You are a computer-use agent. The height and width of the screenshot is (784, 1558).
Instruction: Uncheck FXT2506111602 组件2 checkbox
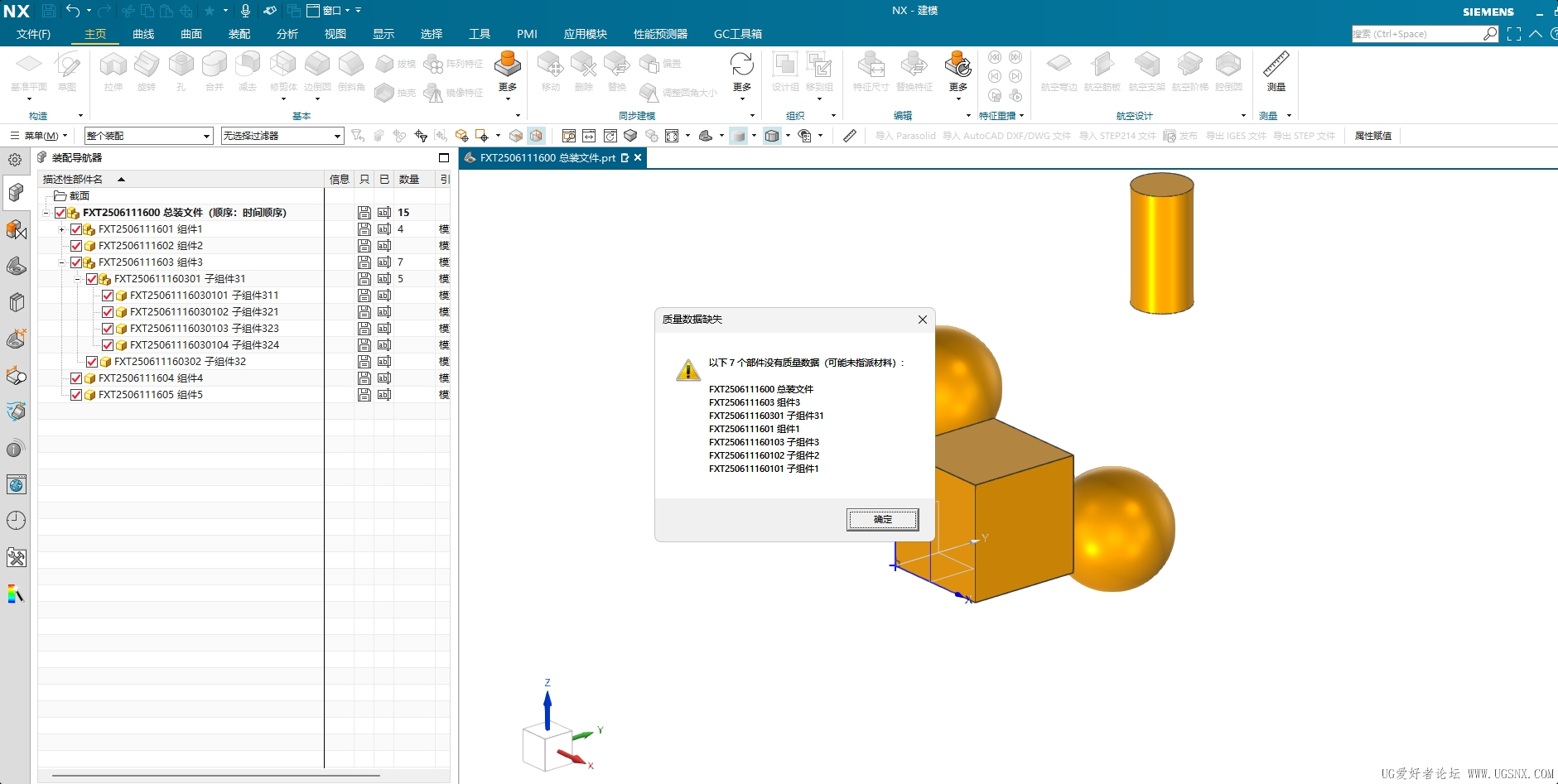click(76, 246)
